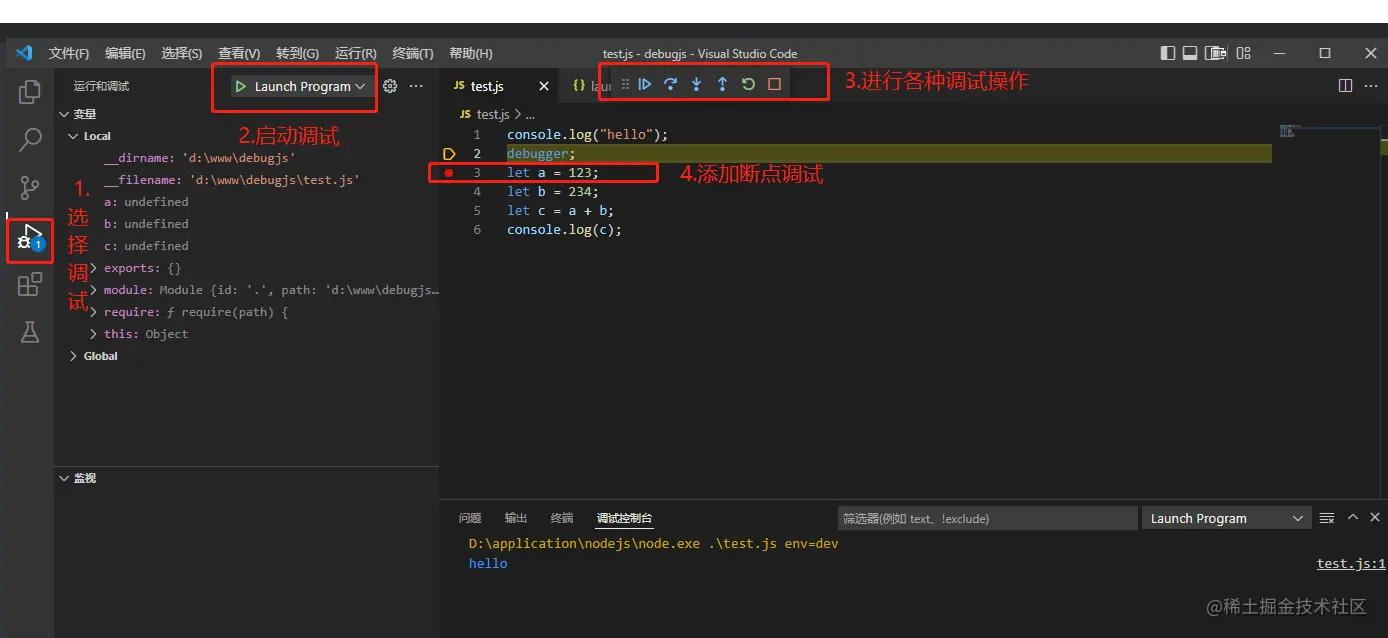
Task: Click the current debug line arrow on line 2
Action: click(449, 154)
